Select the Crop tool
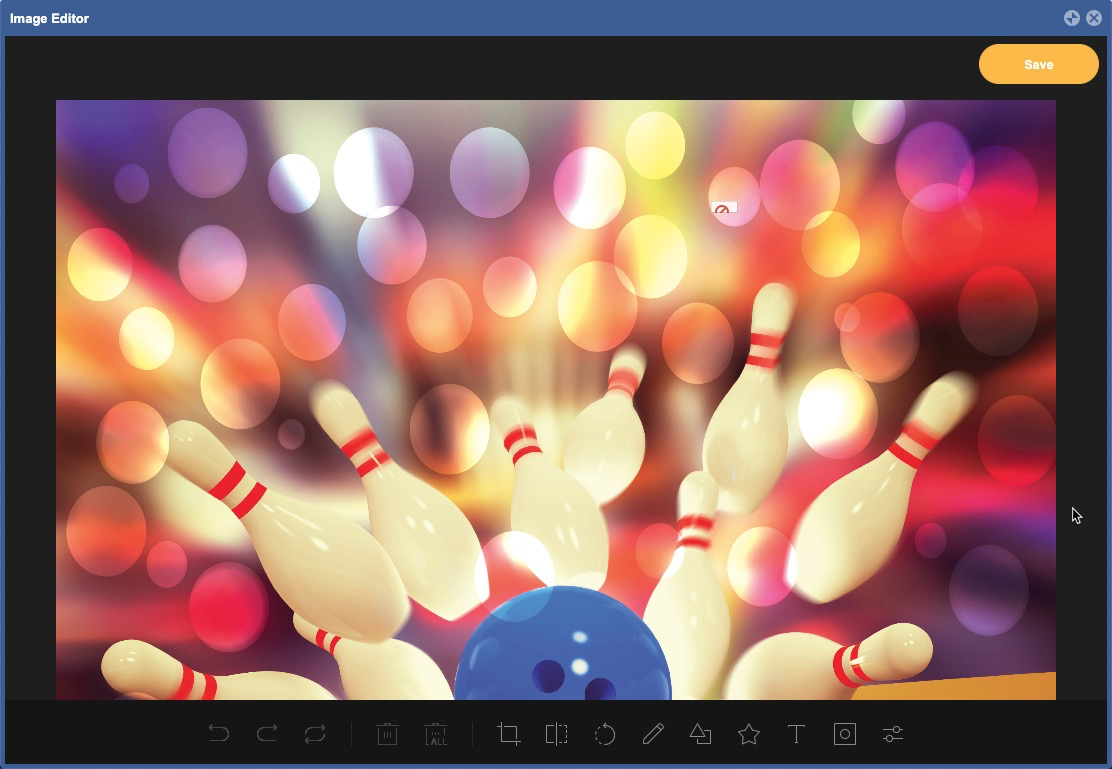 click(509, 734)
